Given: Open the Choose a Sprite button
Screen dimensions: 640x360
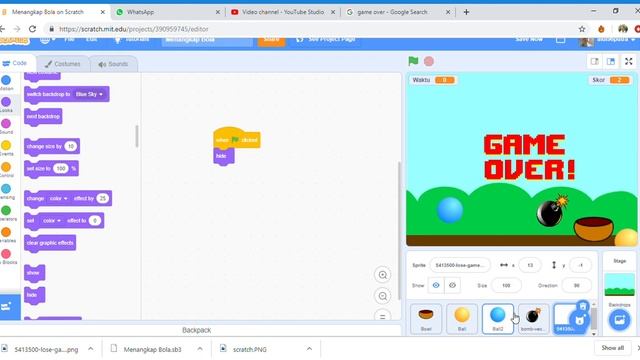Looking at the screenshot, I should 580,320.
